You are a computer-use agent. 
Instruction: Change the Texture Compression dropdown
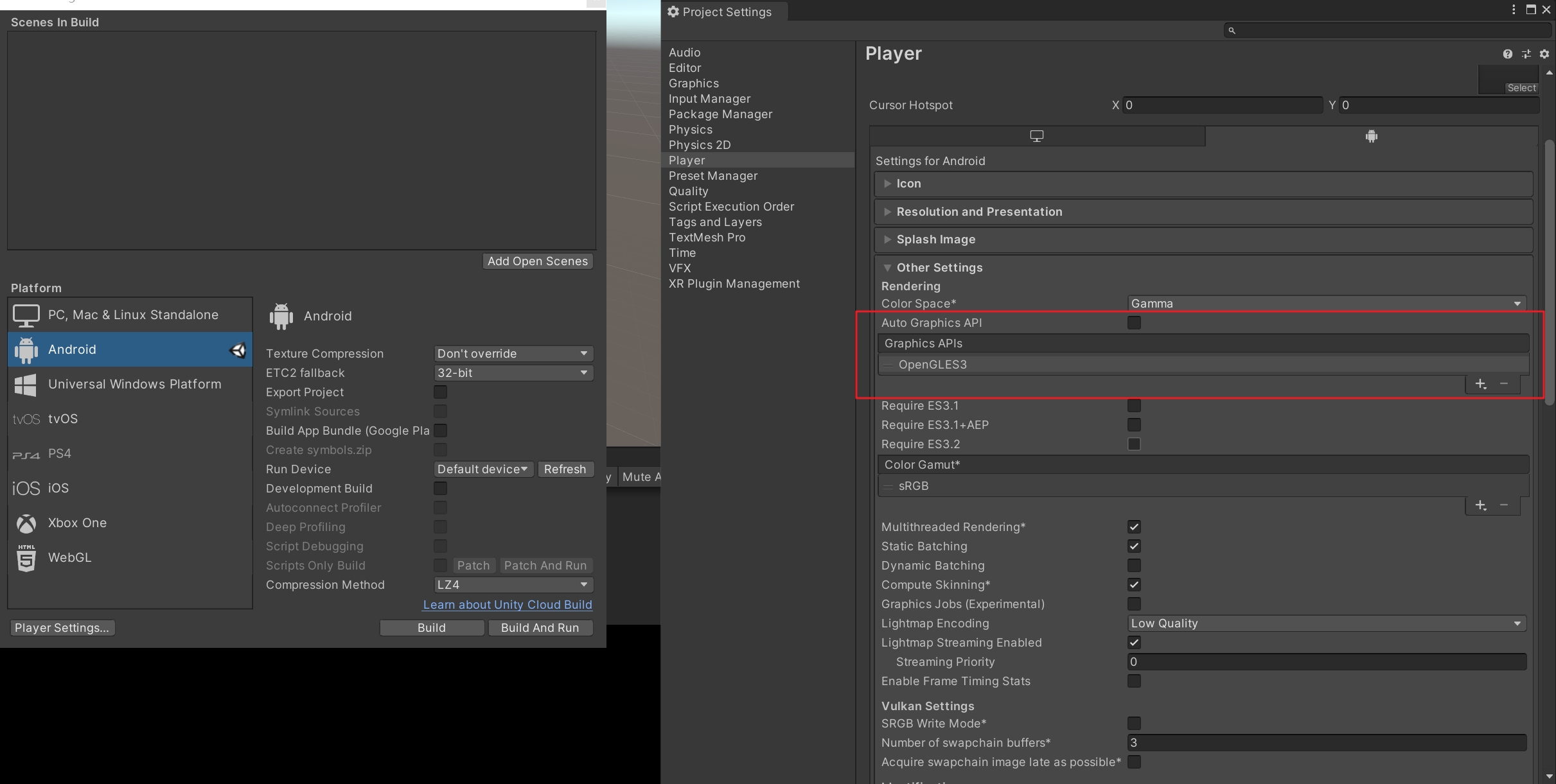point(512,353)
